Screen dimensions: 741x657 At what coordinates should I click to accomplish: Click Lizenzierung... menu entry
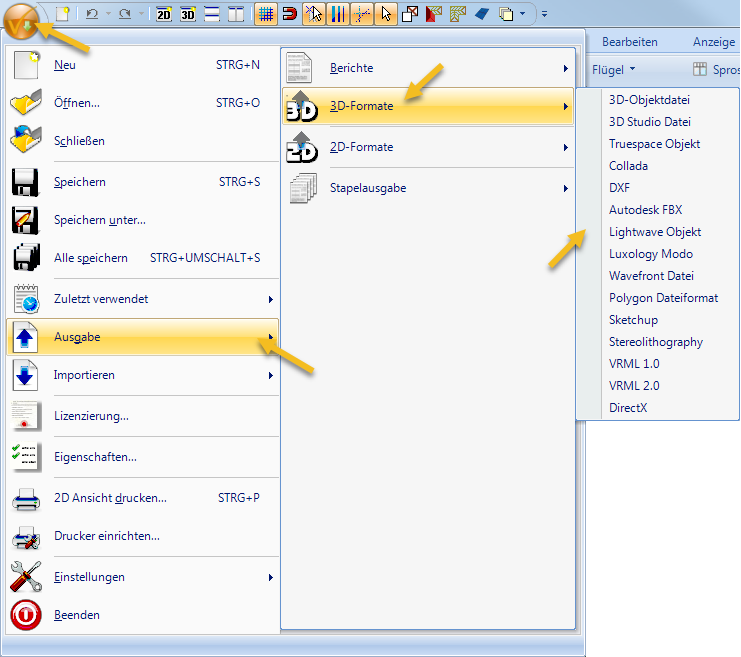pyautogui.click(x=91, y=416)
